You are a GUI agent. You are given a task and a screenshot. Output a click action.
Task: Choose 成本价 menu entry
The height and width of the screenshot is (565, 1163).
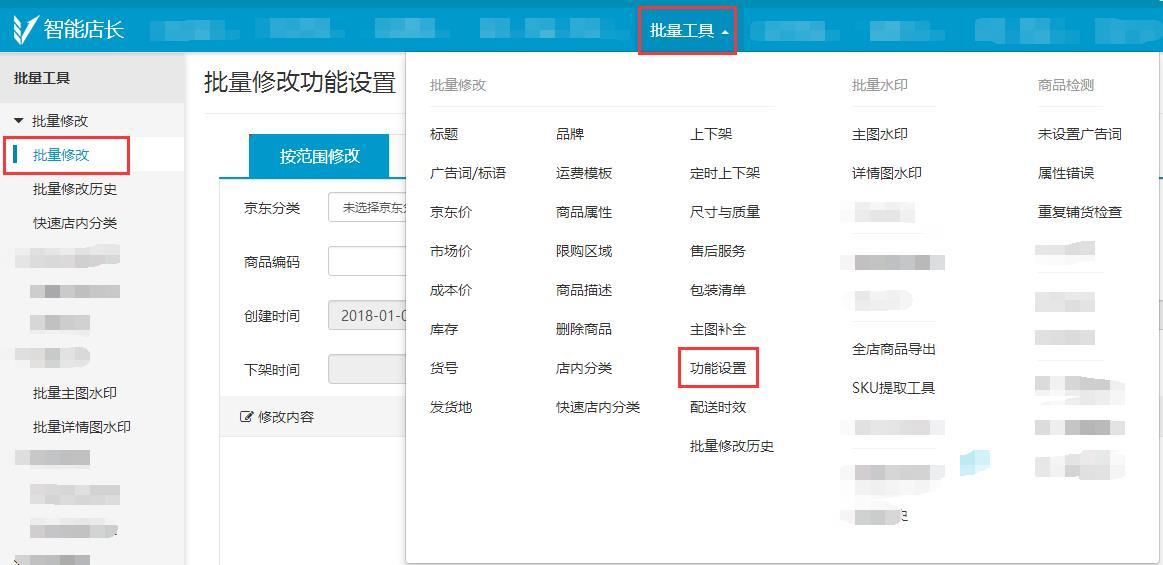point(451,290)
